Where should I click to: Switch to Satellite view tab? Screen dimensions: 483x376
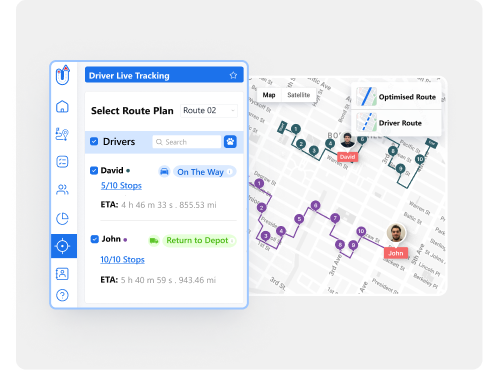pyautogui.click(x=299, y=95)
